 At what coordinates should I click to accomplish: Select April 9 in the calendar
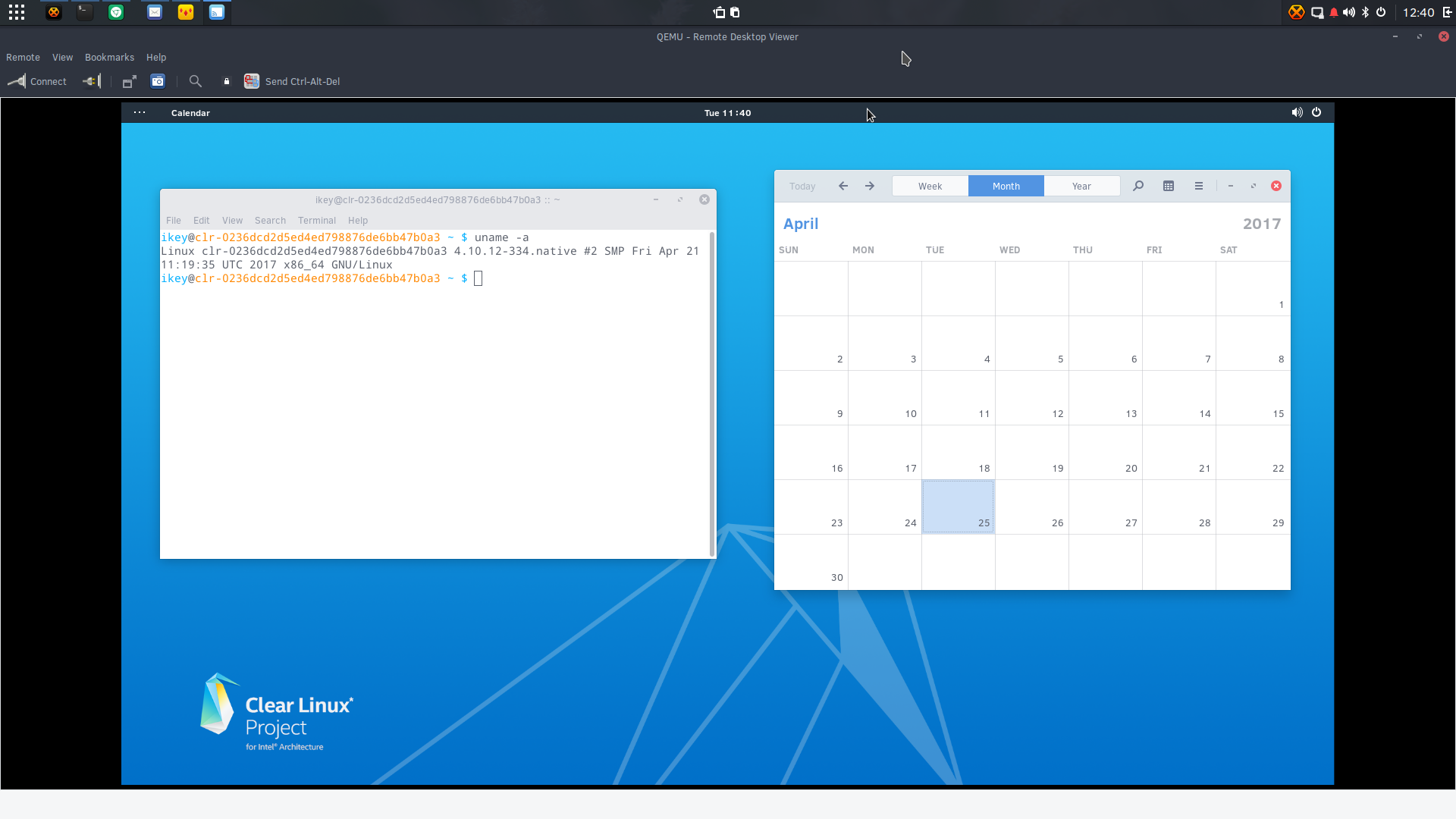(x=811, y=397)
